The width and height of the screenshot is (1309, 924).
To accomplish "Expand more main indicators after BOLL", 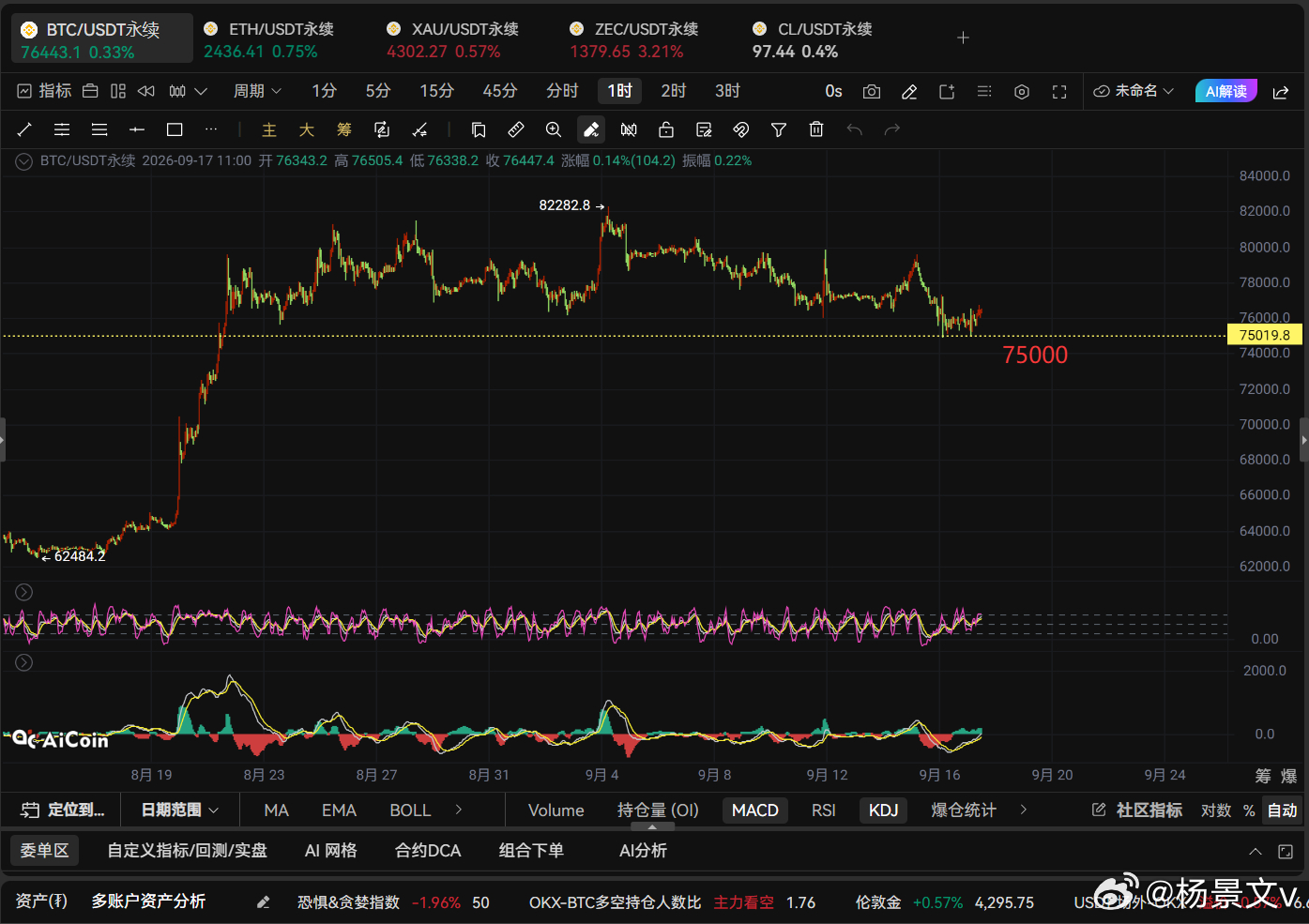I will pyautogui.click(x=459, y=810).
